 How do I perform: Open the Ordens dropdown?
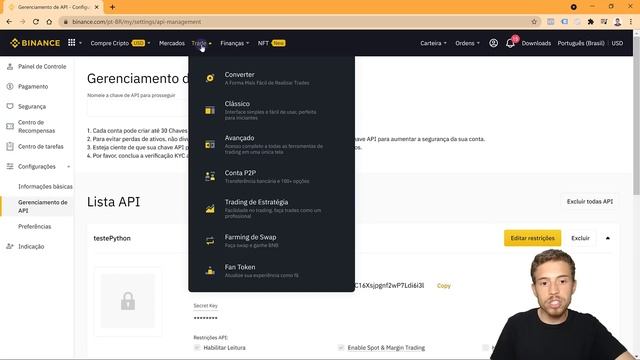467,43
